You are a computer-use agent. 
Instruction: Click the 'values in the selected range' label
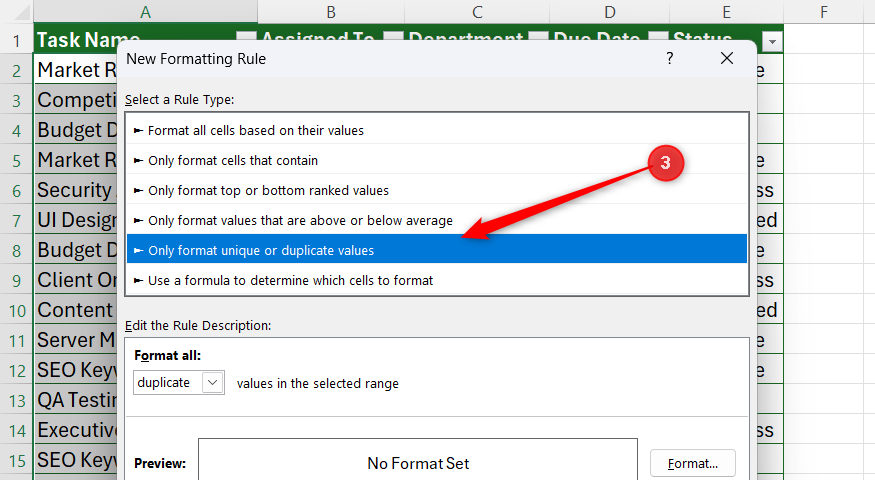[318, 383]
